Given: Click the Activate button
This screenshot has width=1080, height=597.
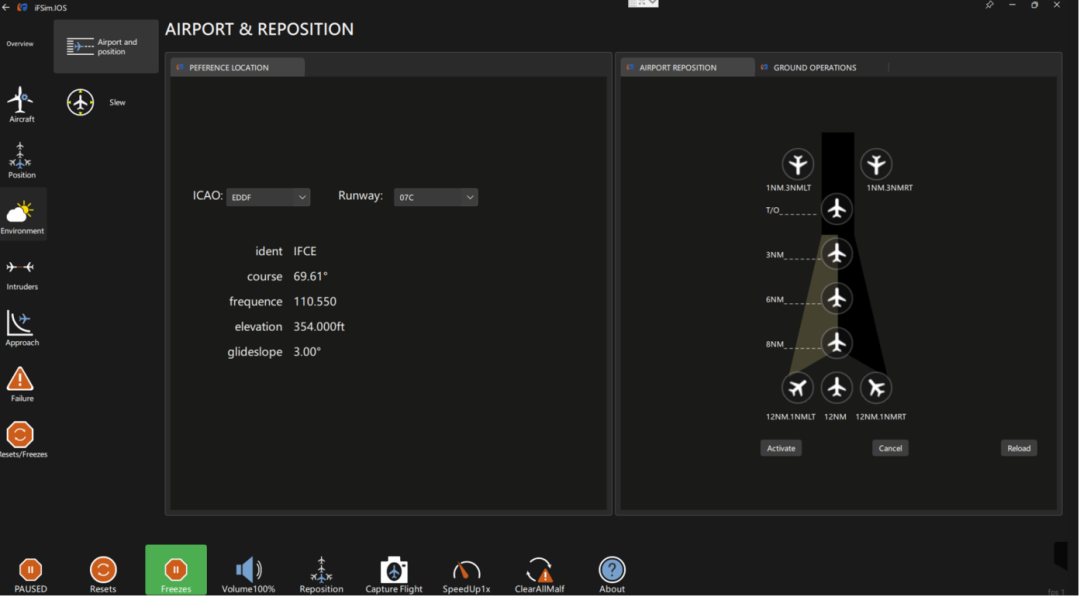Looking at the screenshot, I should (781, 448).
